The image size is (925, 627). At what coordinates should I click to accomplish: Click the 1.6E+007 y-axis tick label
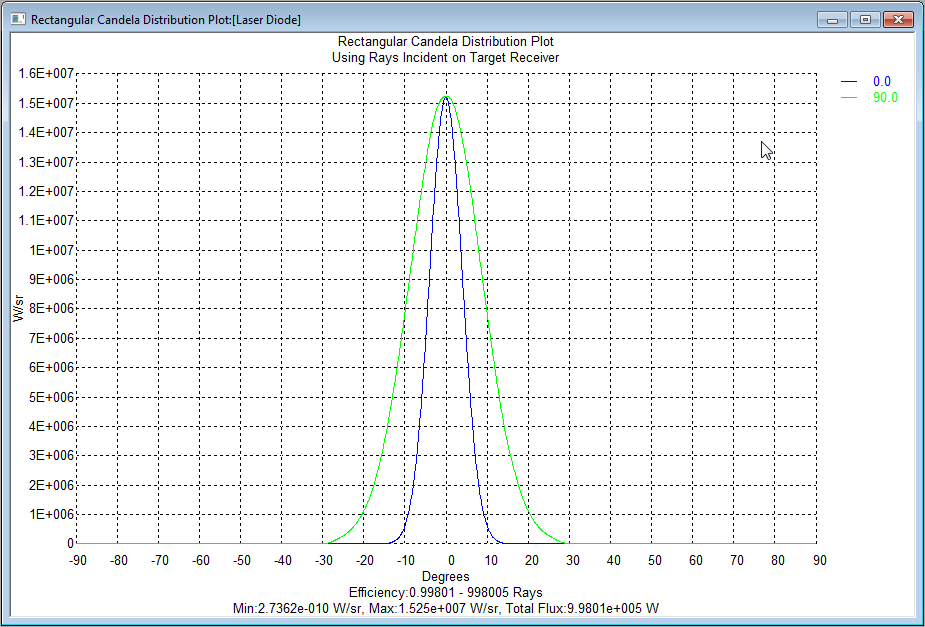(x=47, y=73)
